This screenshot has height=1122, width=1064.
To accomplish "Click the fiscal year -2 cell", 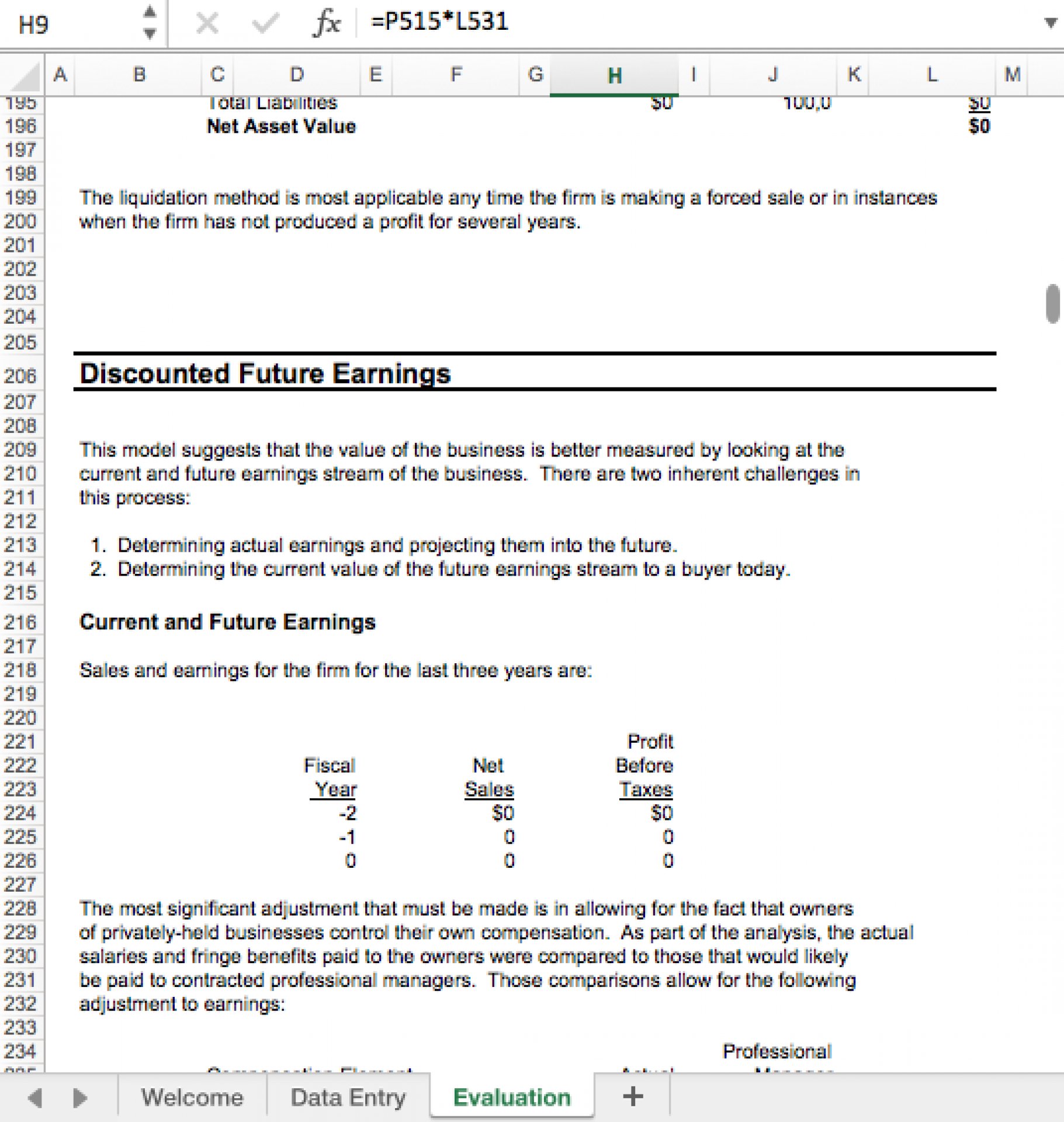I will pos(348,813).
